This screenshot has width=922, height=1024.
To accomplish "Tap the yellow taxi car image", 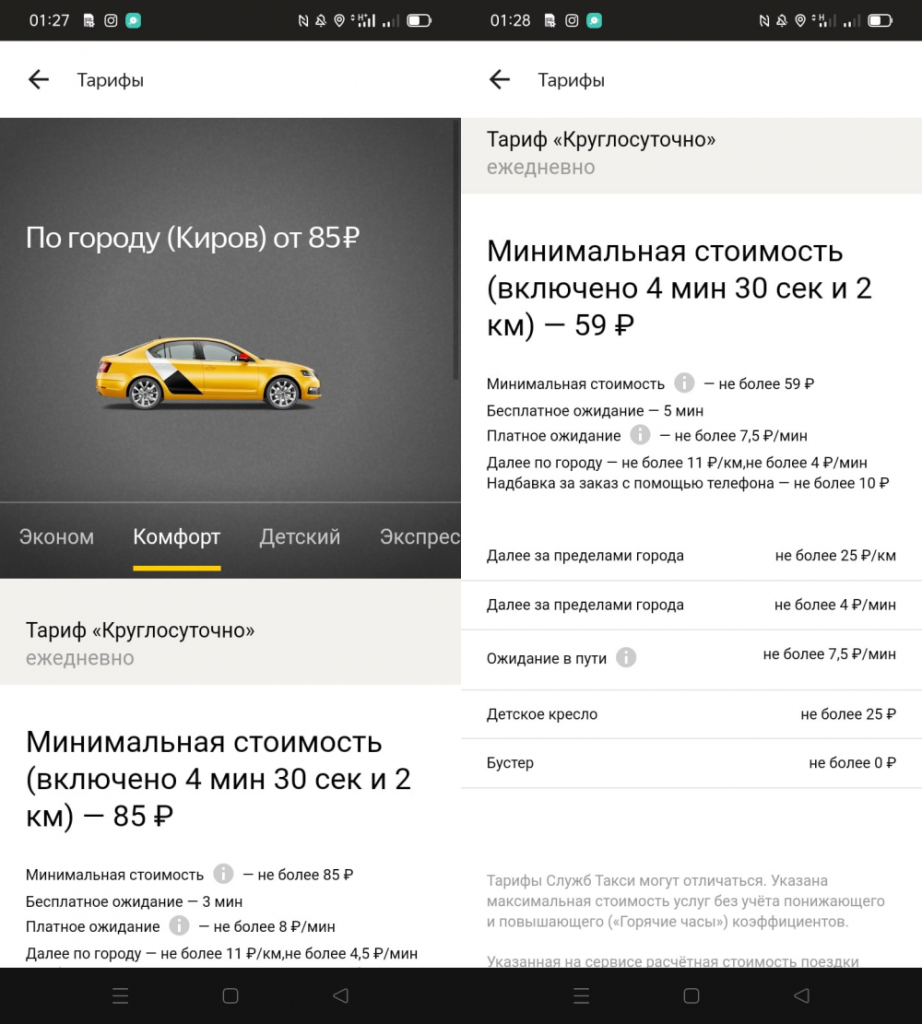I will point(209,373).
